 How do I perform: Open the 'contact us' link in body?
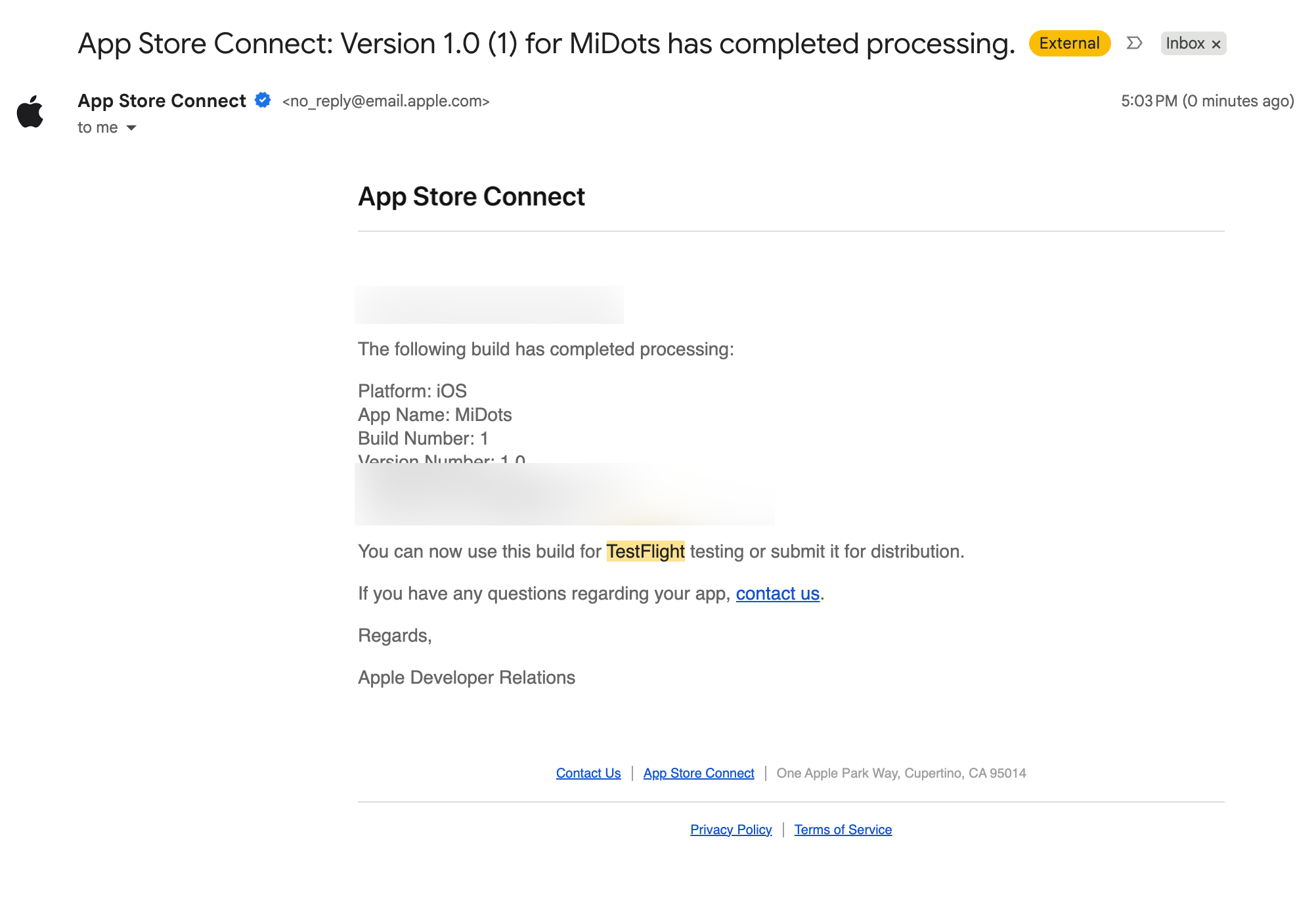tap(778, 593)
